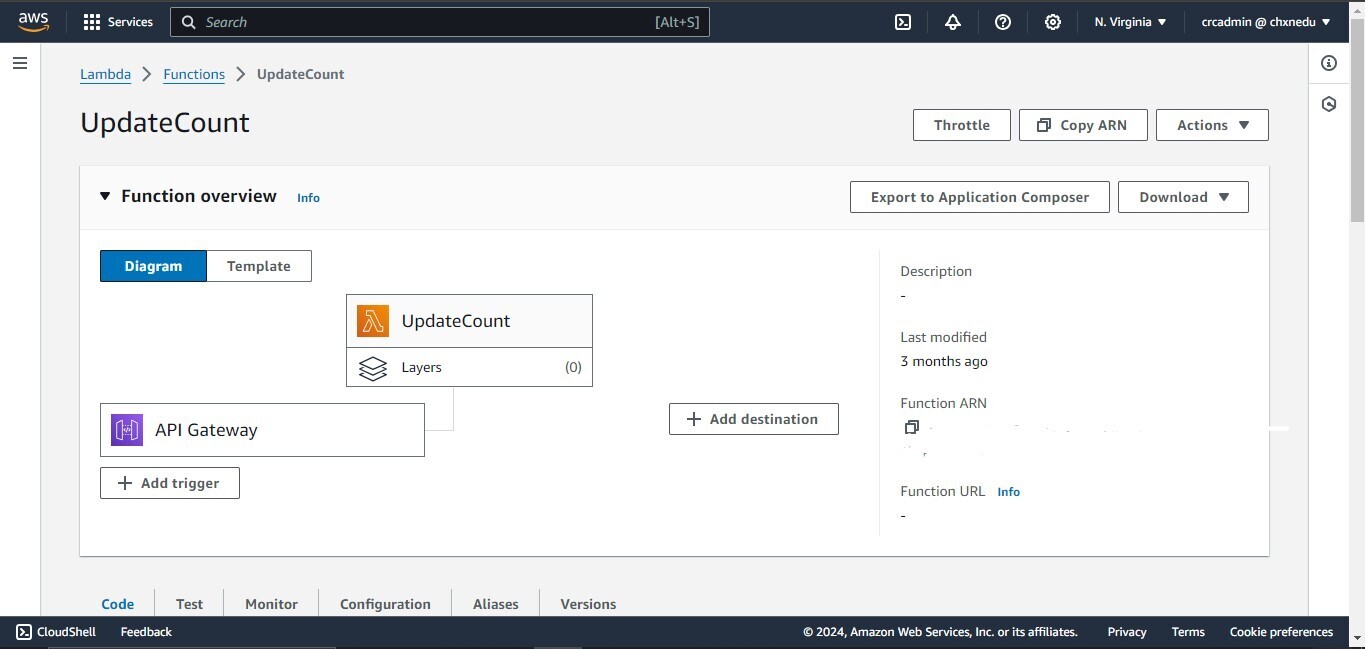
Task: Open the notifications bell icon
Action: tap(953, 22)
